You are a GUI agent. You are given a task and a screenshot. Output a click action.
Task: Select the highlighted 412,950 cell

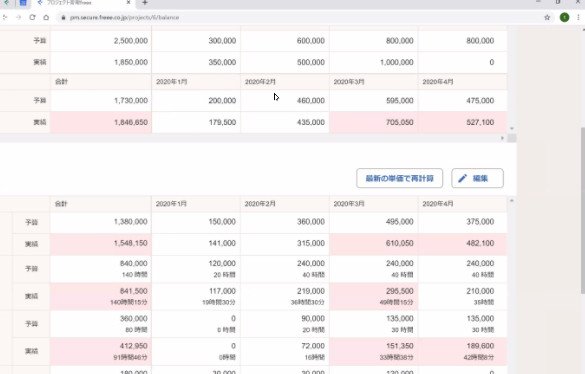coord(101,352)
